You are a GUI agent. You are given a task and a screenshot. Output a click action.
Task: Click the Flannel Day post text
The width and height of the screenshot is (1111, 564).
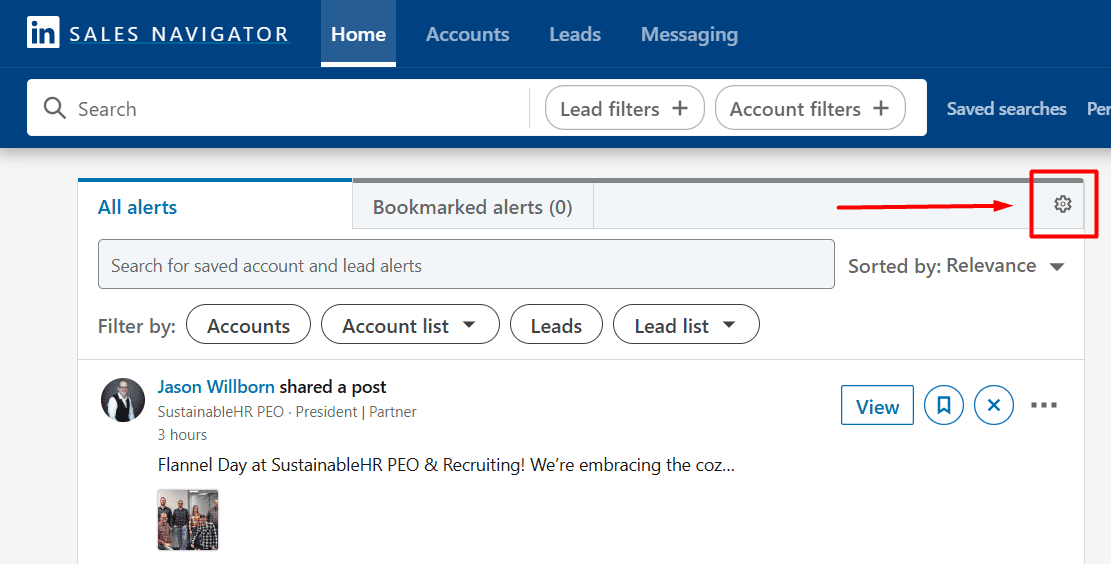coord(446,465)
